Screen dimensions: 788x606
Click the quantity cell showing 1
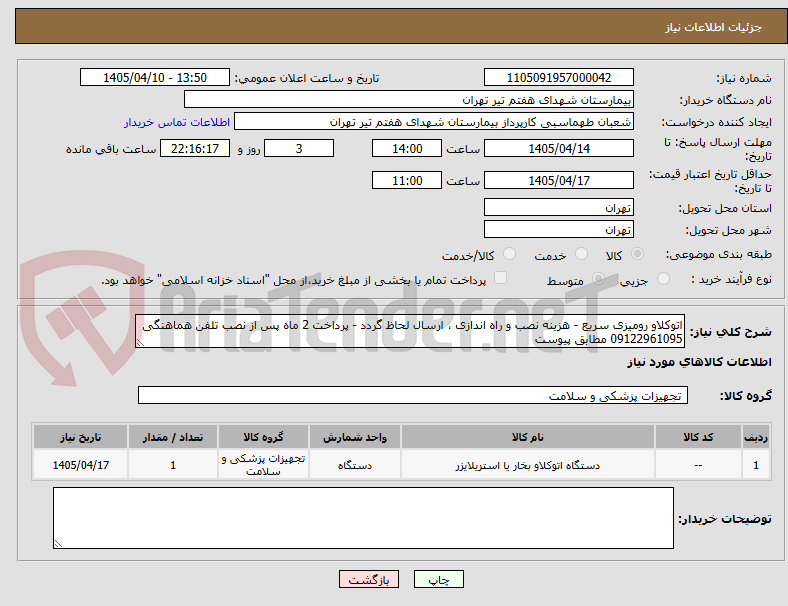pos(172,465)
